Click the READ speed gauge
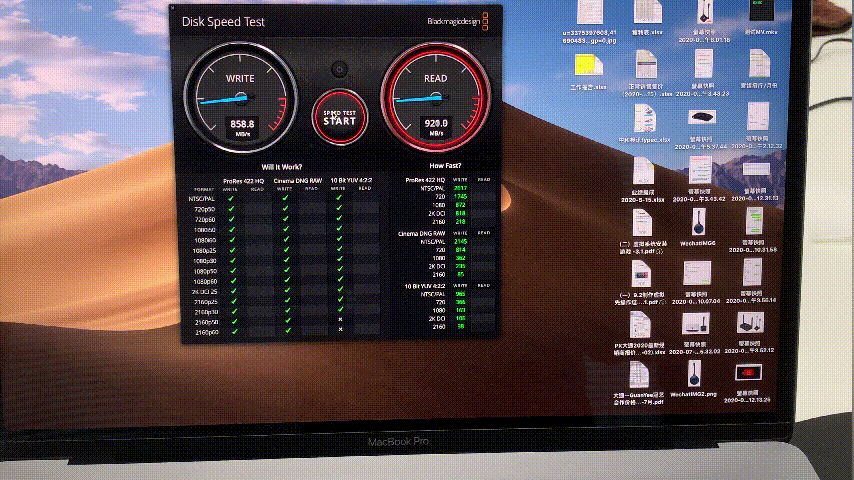Screen dimensions: 854x480 tap(436, 97)
